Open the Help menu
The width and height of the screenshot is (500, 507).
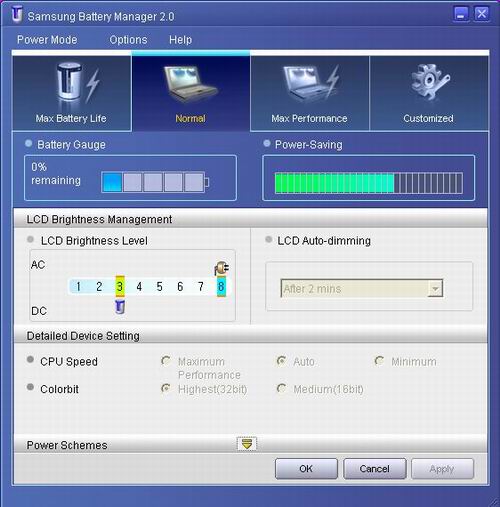[x=180, y=40]
